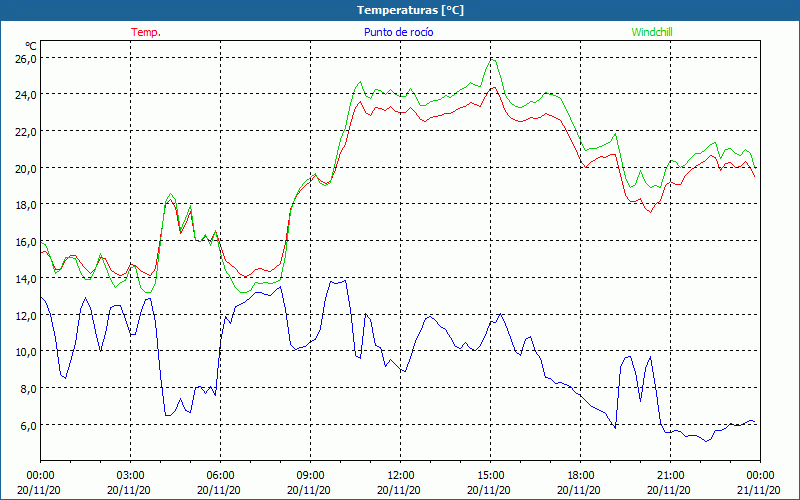Image resolution: width=800 pixels, height=500 pixels.
Task: Click the 09:00 time axis label
Action: coord(310,476)
